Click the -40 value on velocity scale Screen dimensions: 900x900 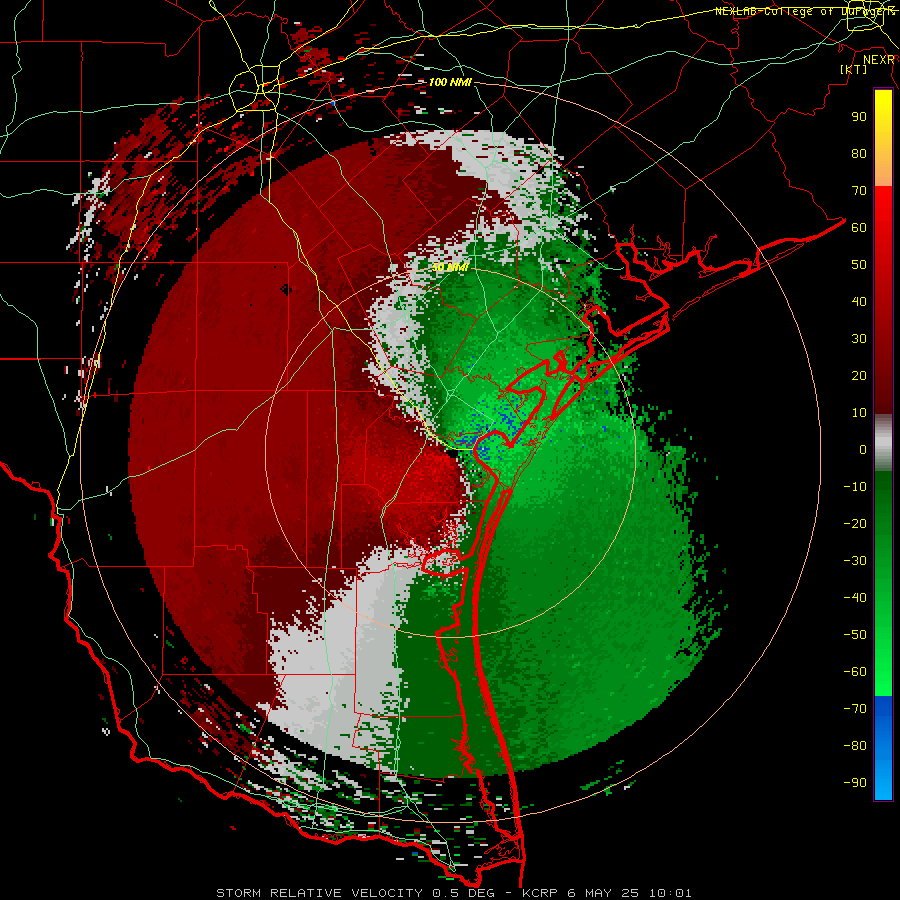[855, 598]
